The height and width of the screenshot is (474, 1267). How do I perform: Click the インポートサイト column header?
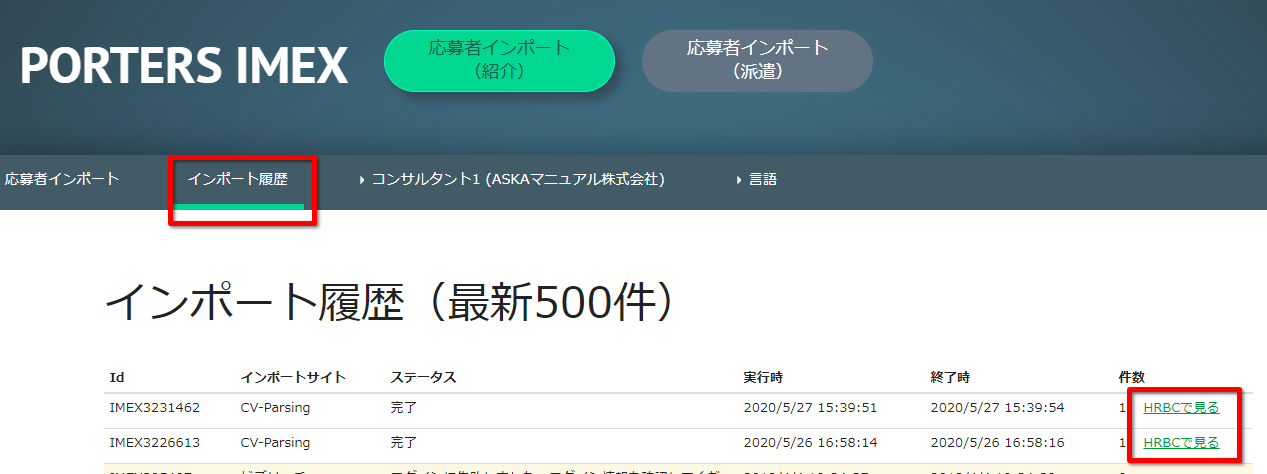pos(293,378)
